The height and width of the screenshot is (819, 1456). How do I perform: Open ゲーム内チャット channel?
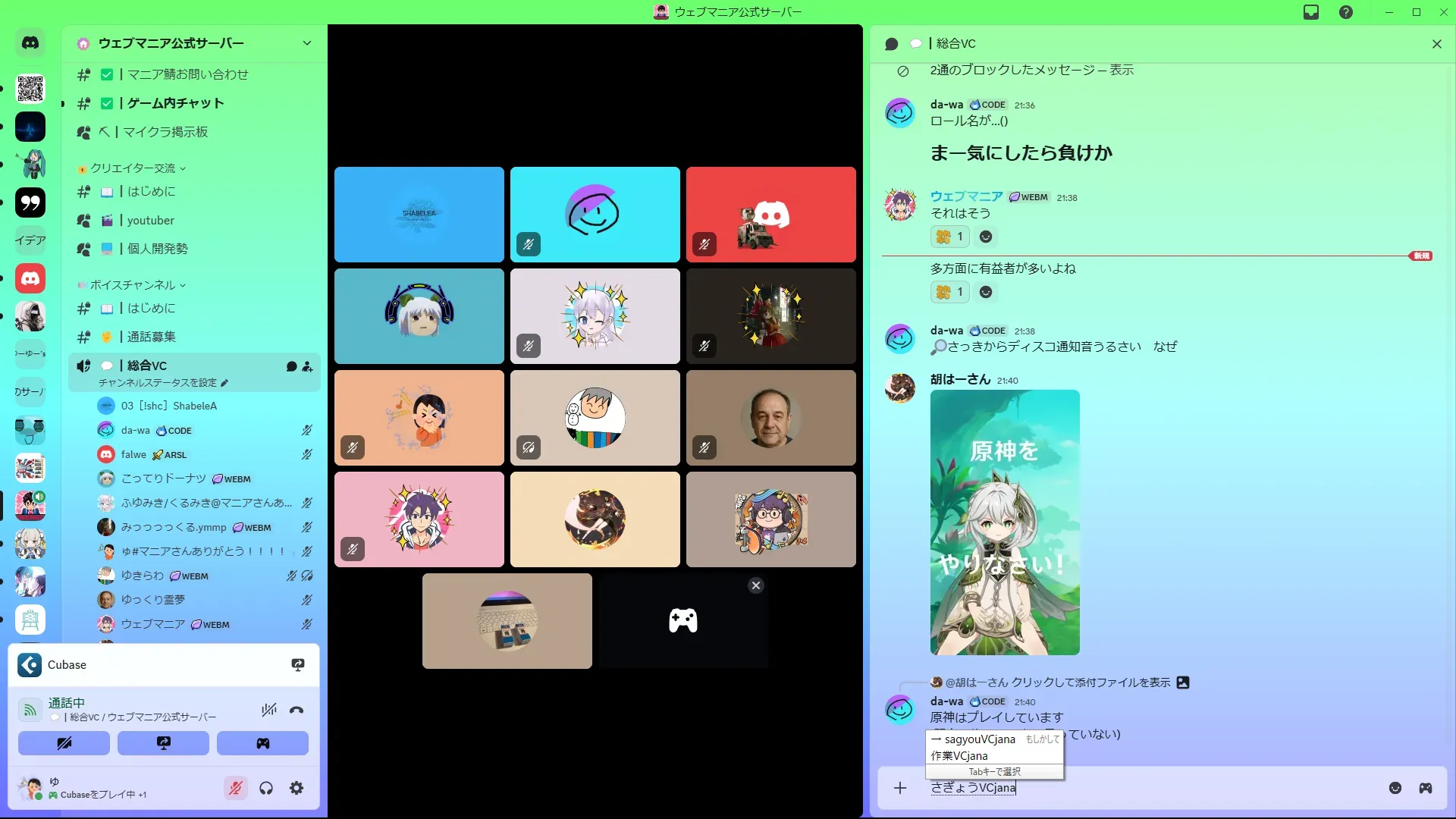coord(175,103)
